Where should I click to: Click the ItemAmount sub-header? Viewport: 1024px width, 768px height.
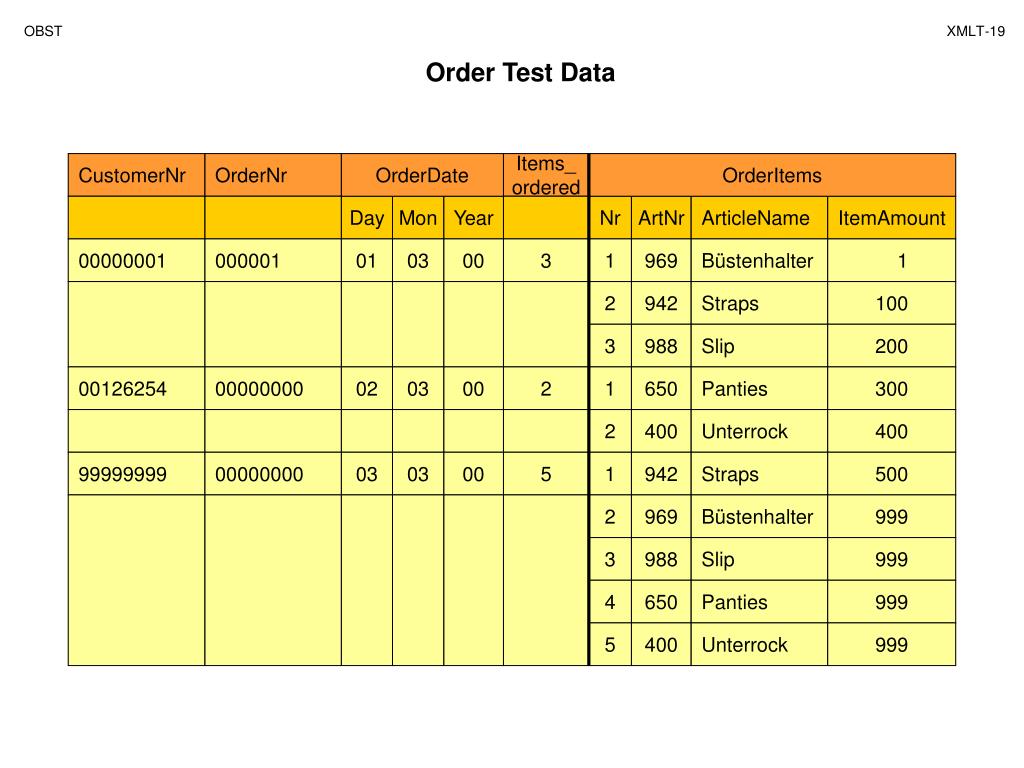(891, 217)
